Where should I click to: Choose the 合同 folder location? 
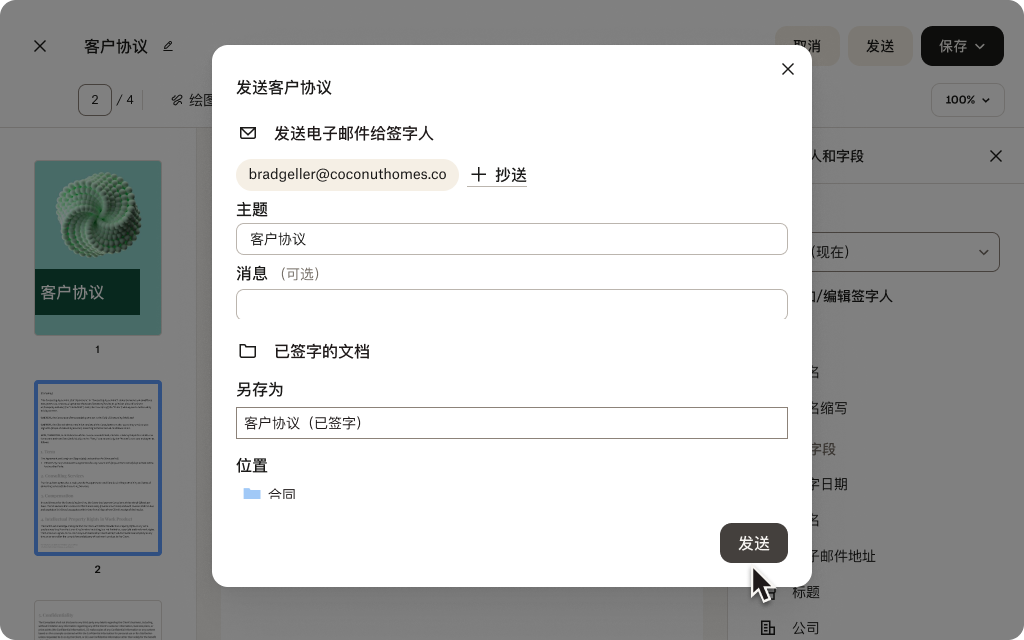click(x=270, y=493)
